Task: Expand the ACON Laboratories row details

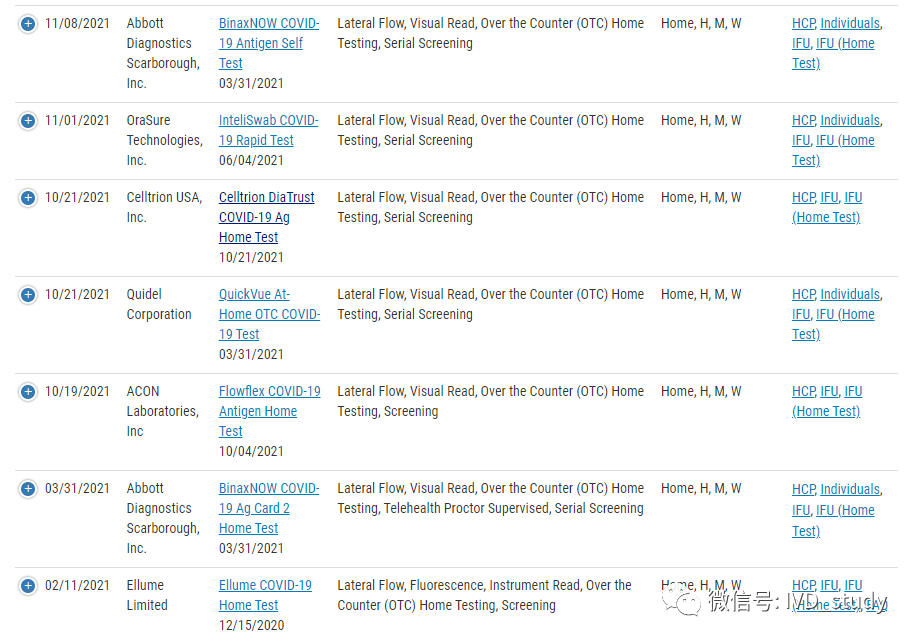Action: click(27, 392)
